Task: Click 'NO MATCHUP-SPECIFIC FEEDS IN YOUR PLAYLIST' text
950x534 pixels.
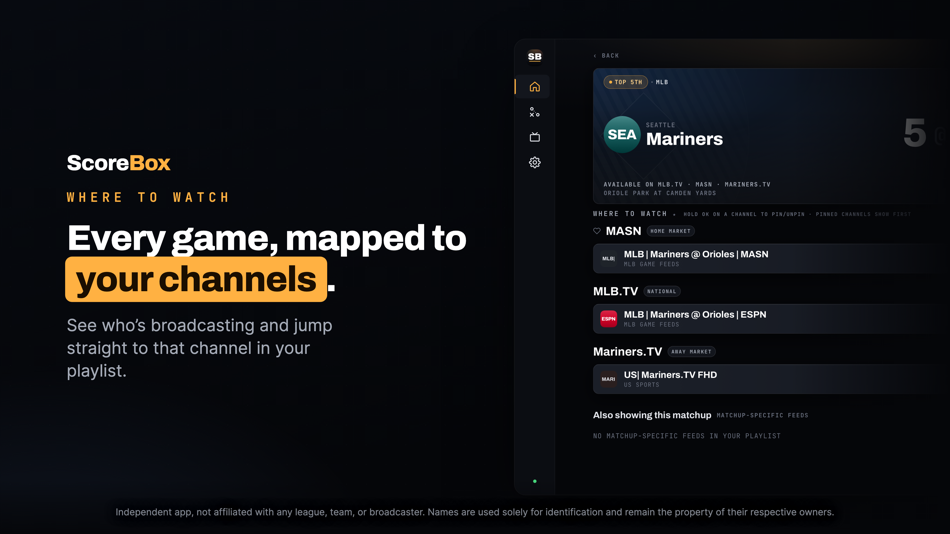Action: coord(687,436)
